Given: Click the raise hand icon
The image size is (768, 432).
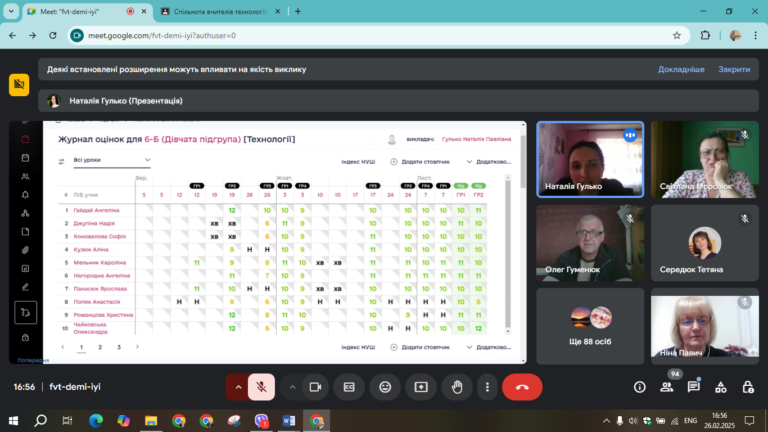Looking at the screenshot, I should click(457, 387).
